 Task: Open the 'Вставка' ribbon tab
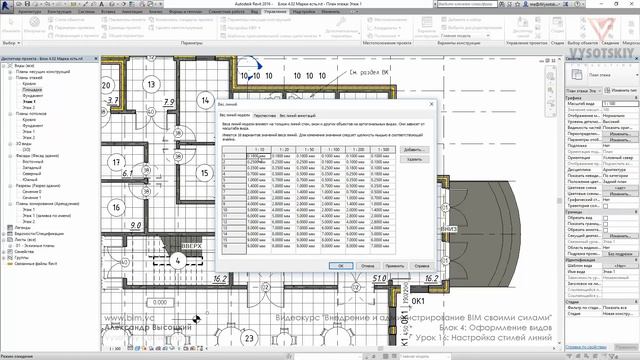tap(108, 12)
